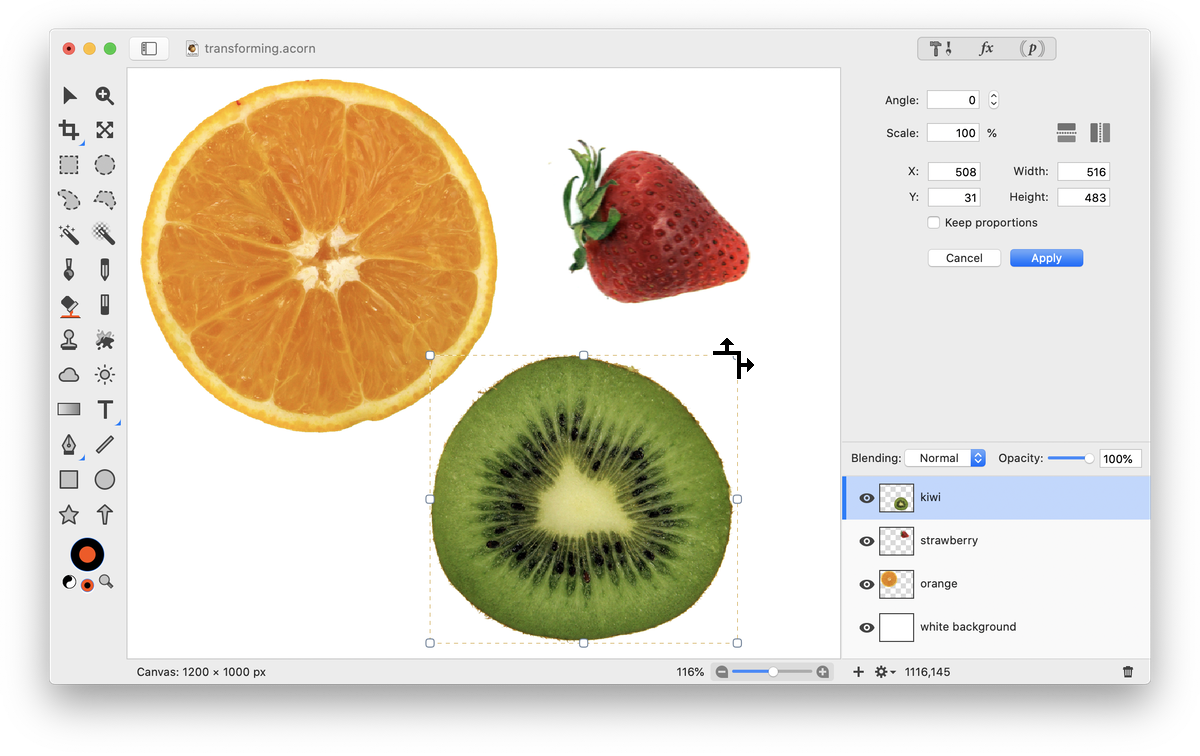This screenshot has height=756, width=1200.
Task: Select the pencil drawing tool
Action: 104,269
